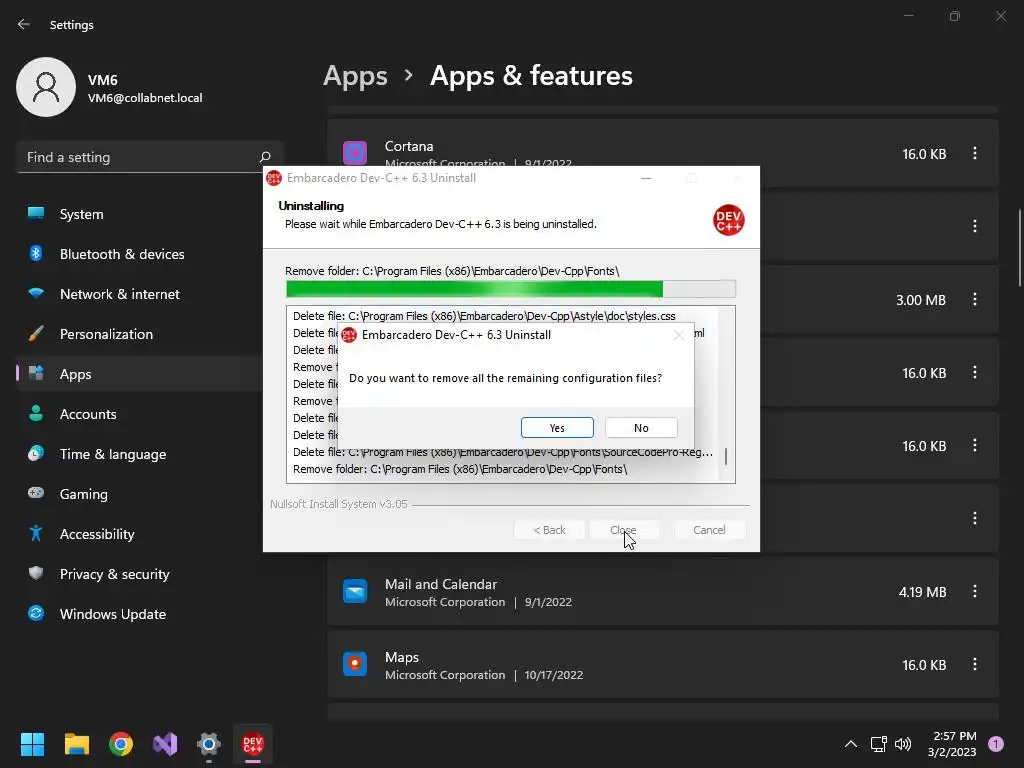The height and width of the screenshot is (768, 1024).
Task: Click the System monitor icon
Action: click(36, 213)
